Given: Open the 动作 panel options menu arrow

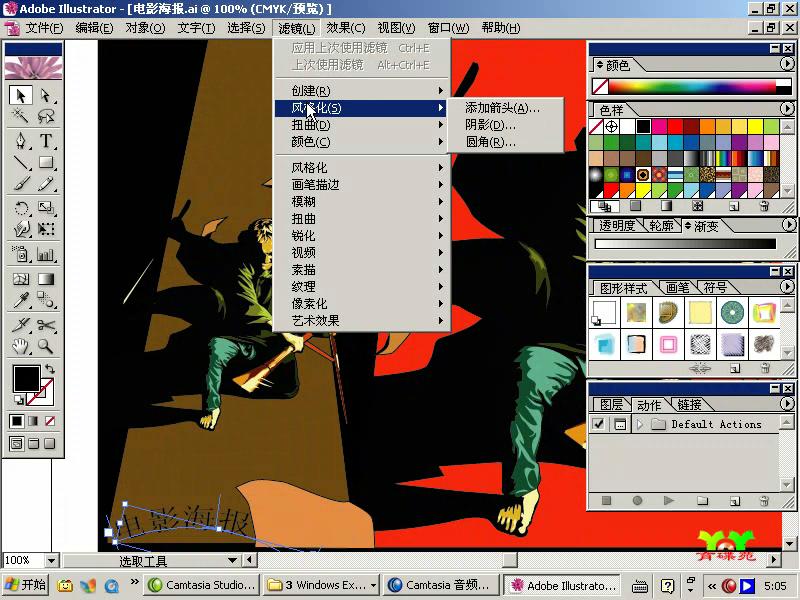Looking at the screenshot, I should (x=787, y=404).
